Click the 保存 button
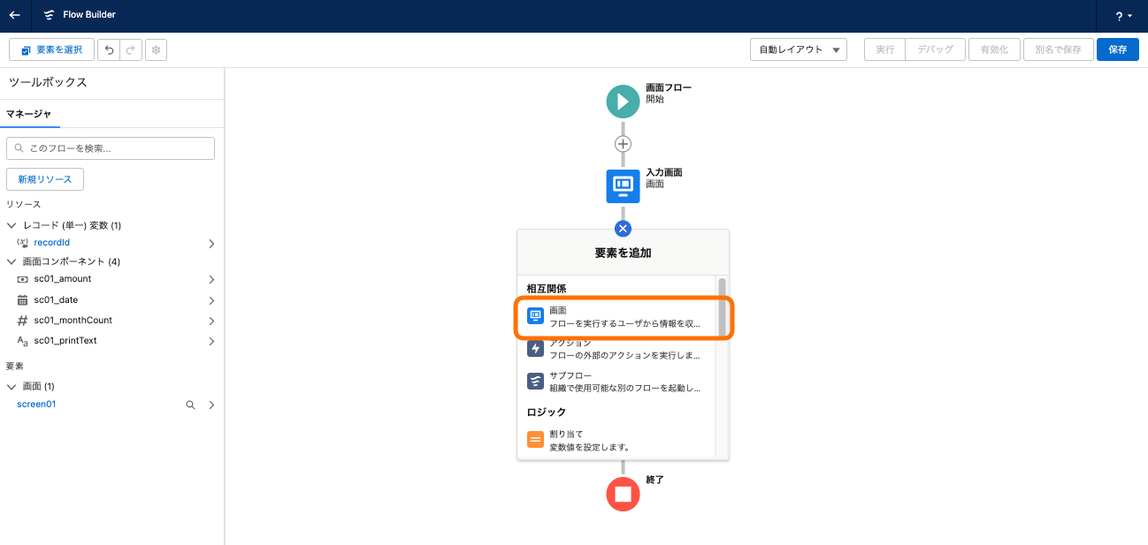The image size is (1148, 545). coord(1117,50)
